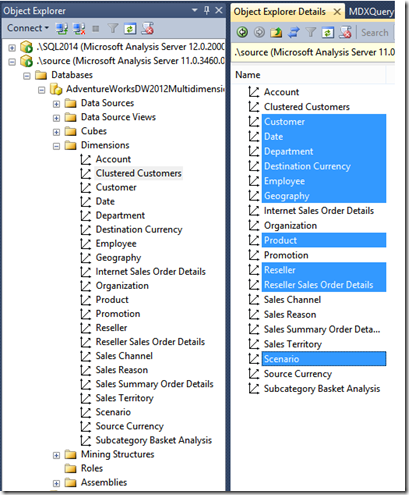Select Sales Territory dimension in tree
Screen dimensions: 409x495
pos(124,398)
